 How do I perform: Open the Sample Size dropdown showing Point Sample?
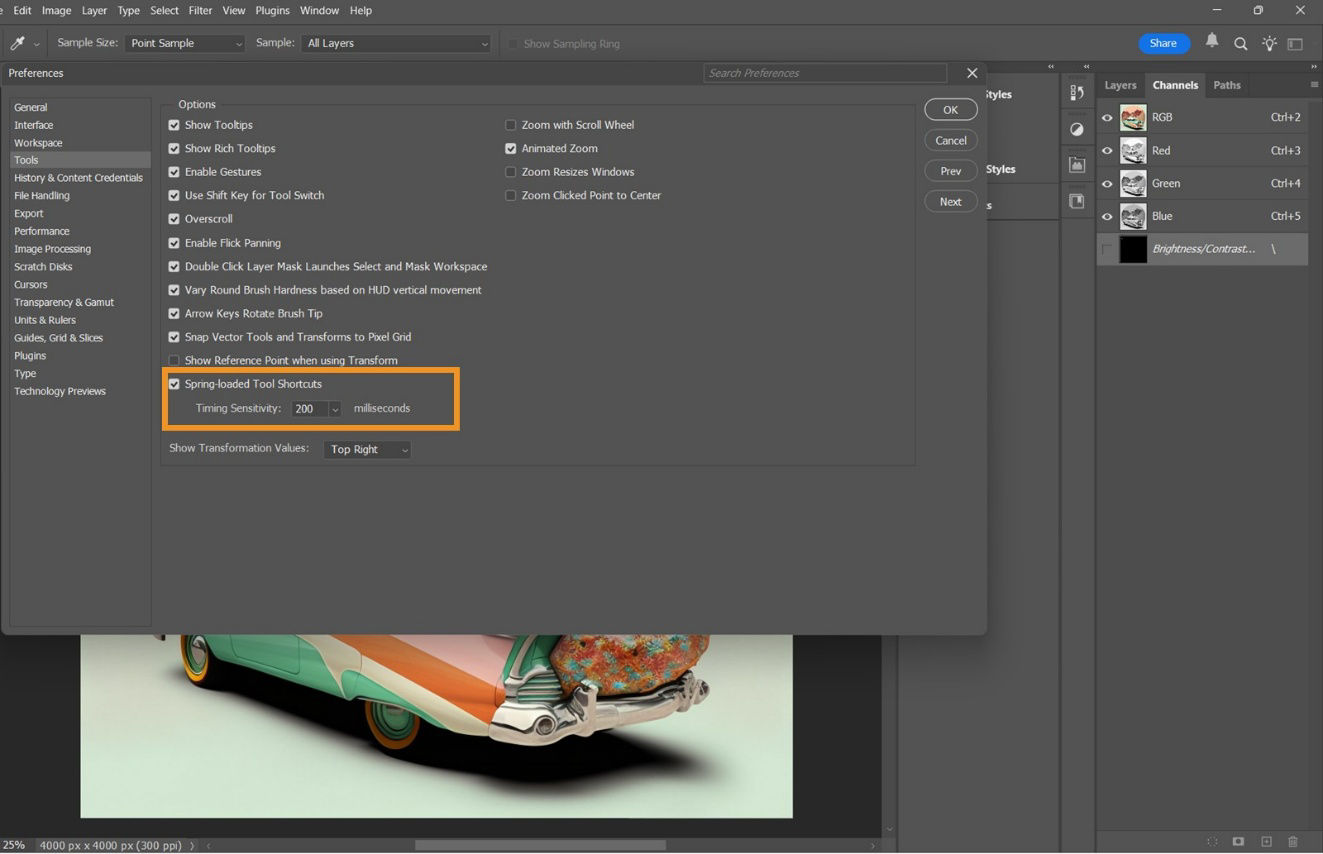pyautogui.click(x=185, y=43)
